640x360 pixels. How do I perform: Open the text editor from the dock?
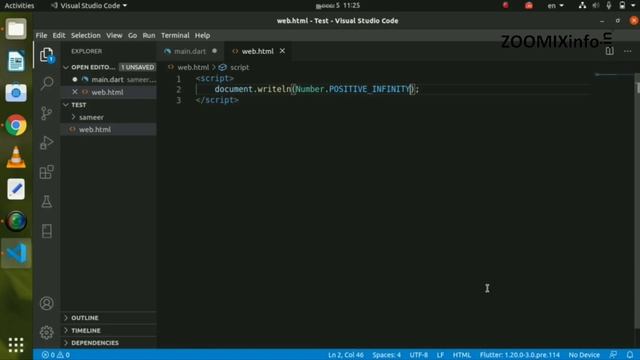(x=16, y=189)
